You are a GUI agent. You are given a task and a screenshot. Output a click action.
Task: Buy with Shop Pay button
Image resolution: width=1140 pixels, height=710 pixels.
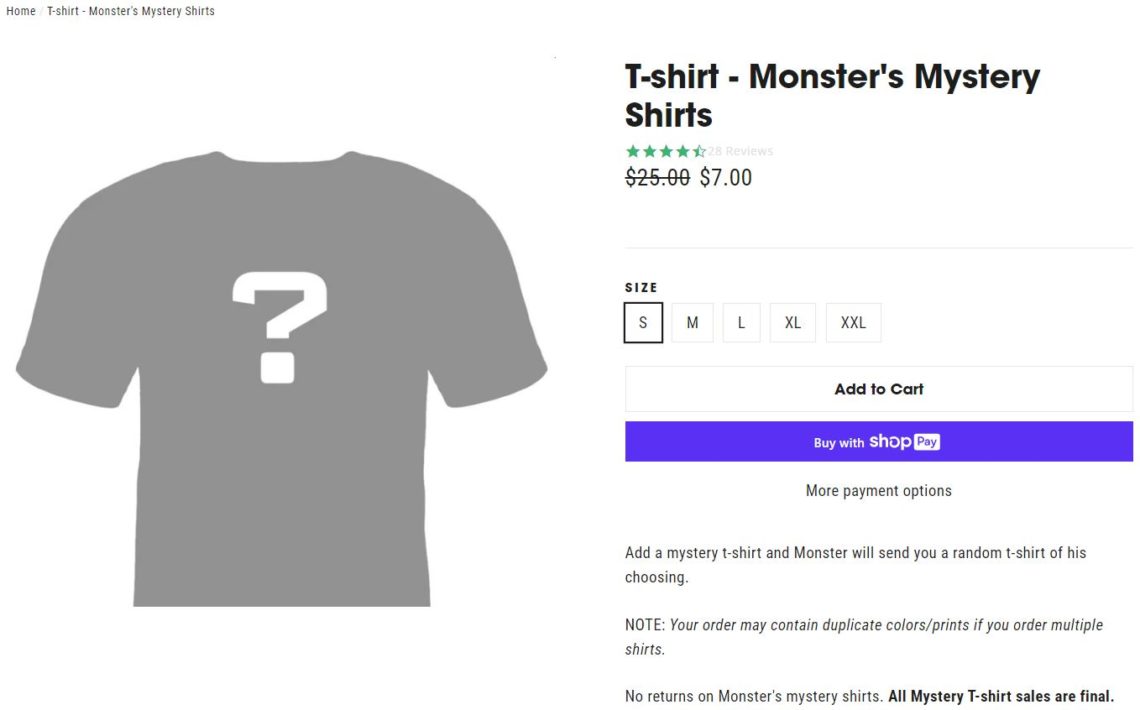[x=878, y=442]
